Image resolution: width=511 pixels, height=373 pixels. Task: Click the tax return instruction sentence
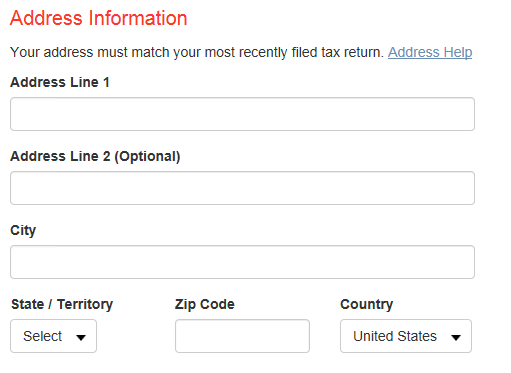[197, 52]
